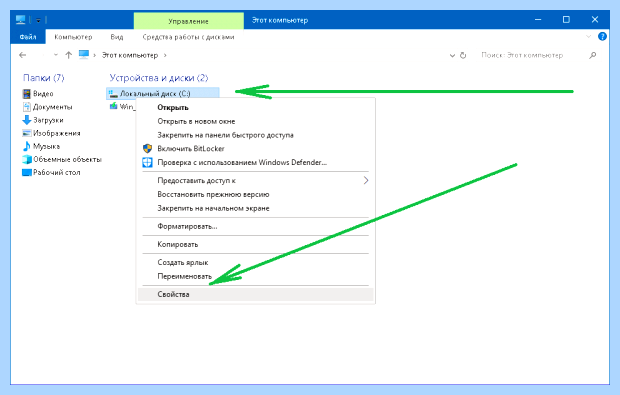Expand submenu arrow of Предоставить доступ к
The image size is (620, 395).
tap(366, 181)
